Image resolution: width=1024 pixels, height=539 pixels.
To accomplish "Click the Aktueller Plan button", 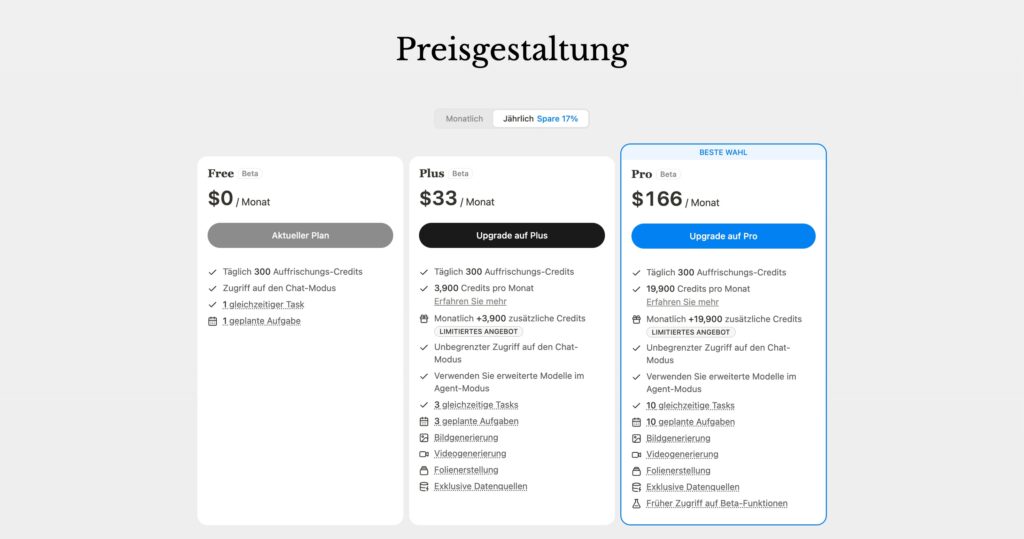I will pos(300,236).
